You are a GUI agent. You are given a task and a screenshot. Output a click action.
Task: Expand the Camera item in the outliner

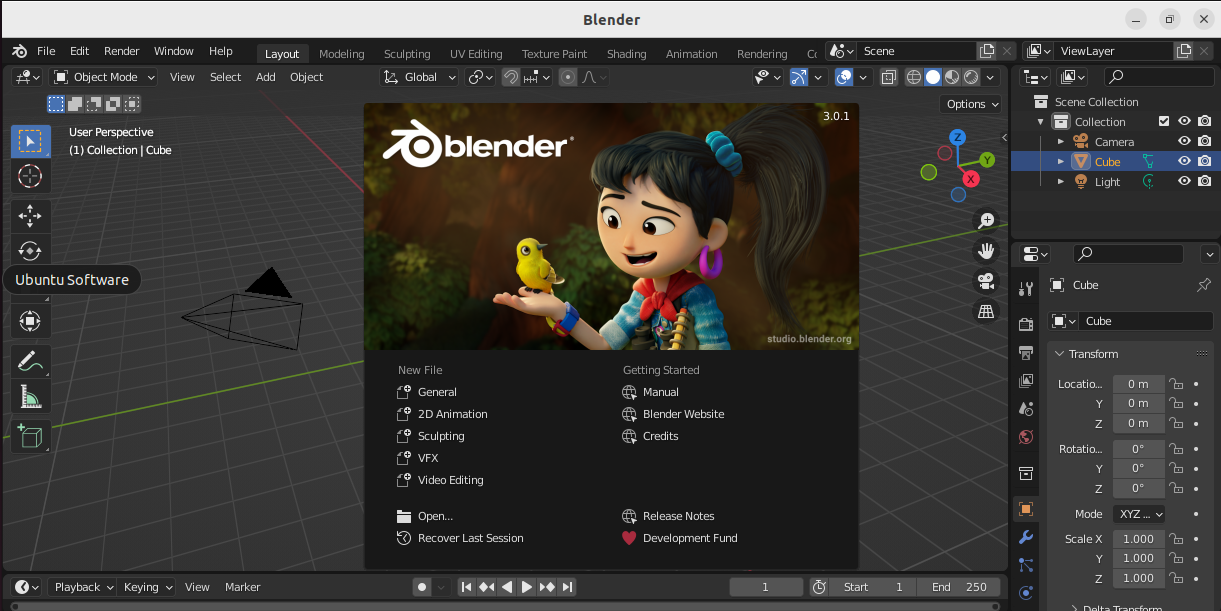tap(1061, 140)
